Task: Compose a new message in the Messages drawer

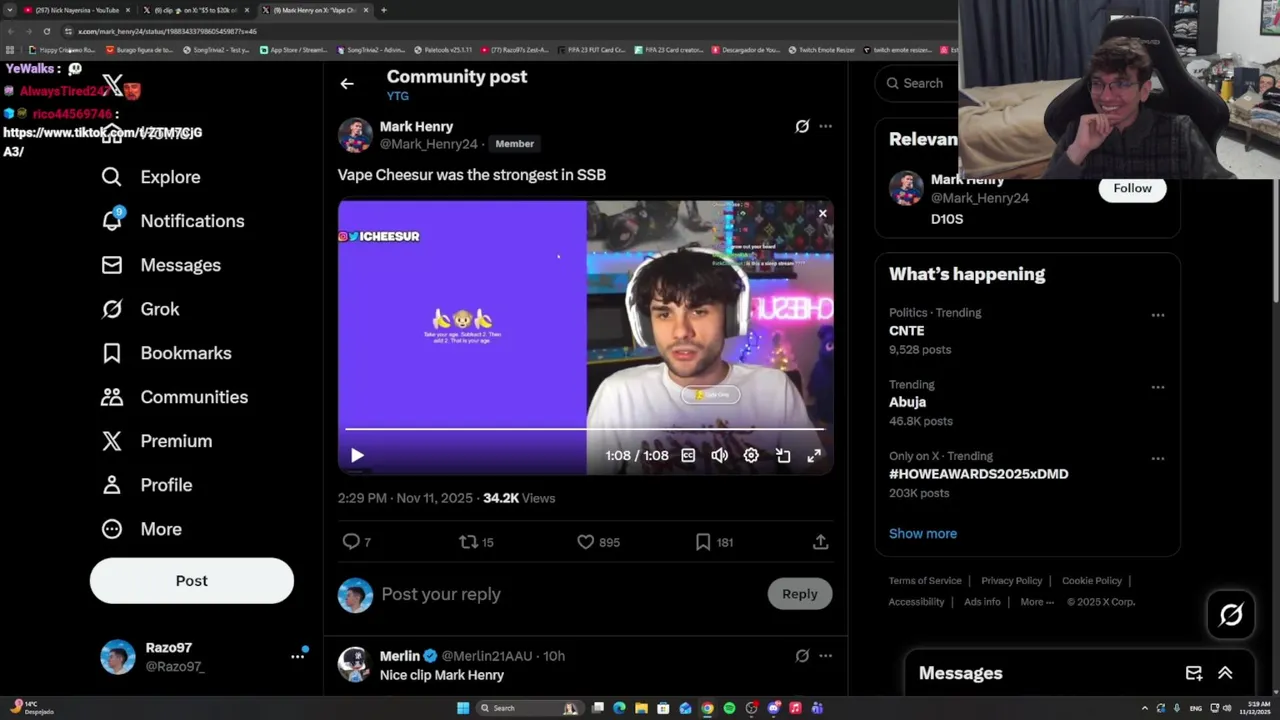Action: (x=1194, y=673)
